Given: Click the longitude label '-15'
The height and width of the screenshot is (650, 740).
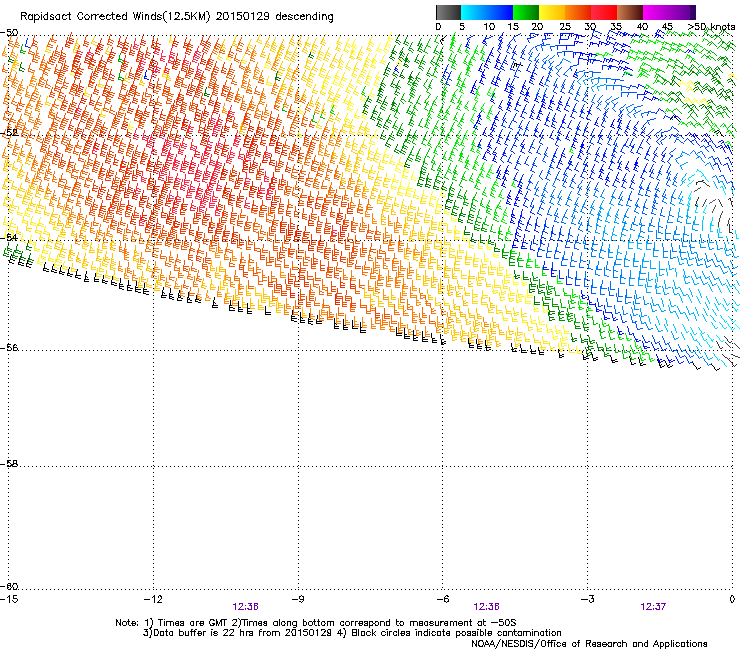Looking at the screenshot, I should coord(9,599).
